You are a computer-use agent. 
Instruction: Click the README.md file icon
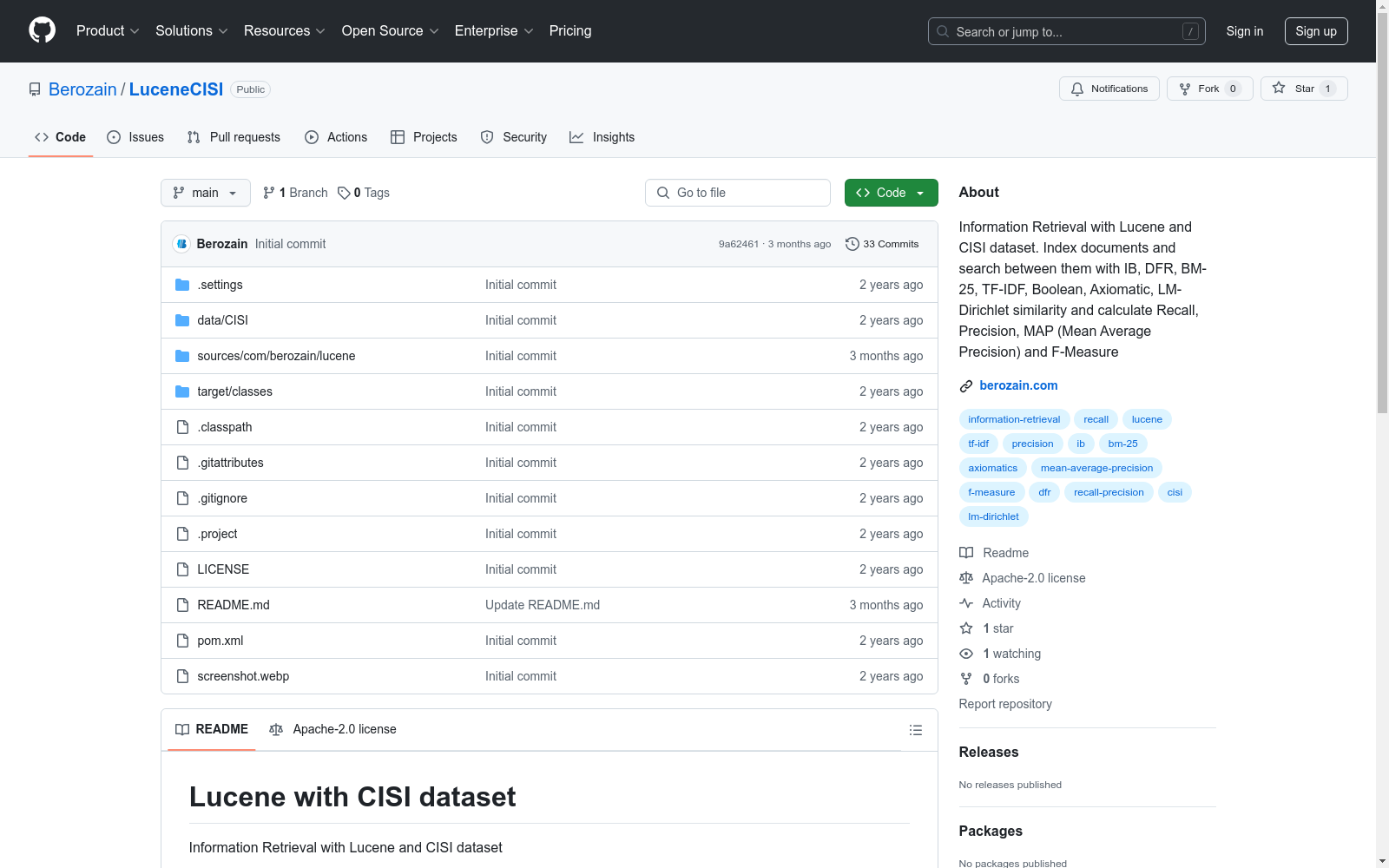[x=182, y=605]
